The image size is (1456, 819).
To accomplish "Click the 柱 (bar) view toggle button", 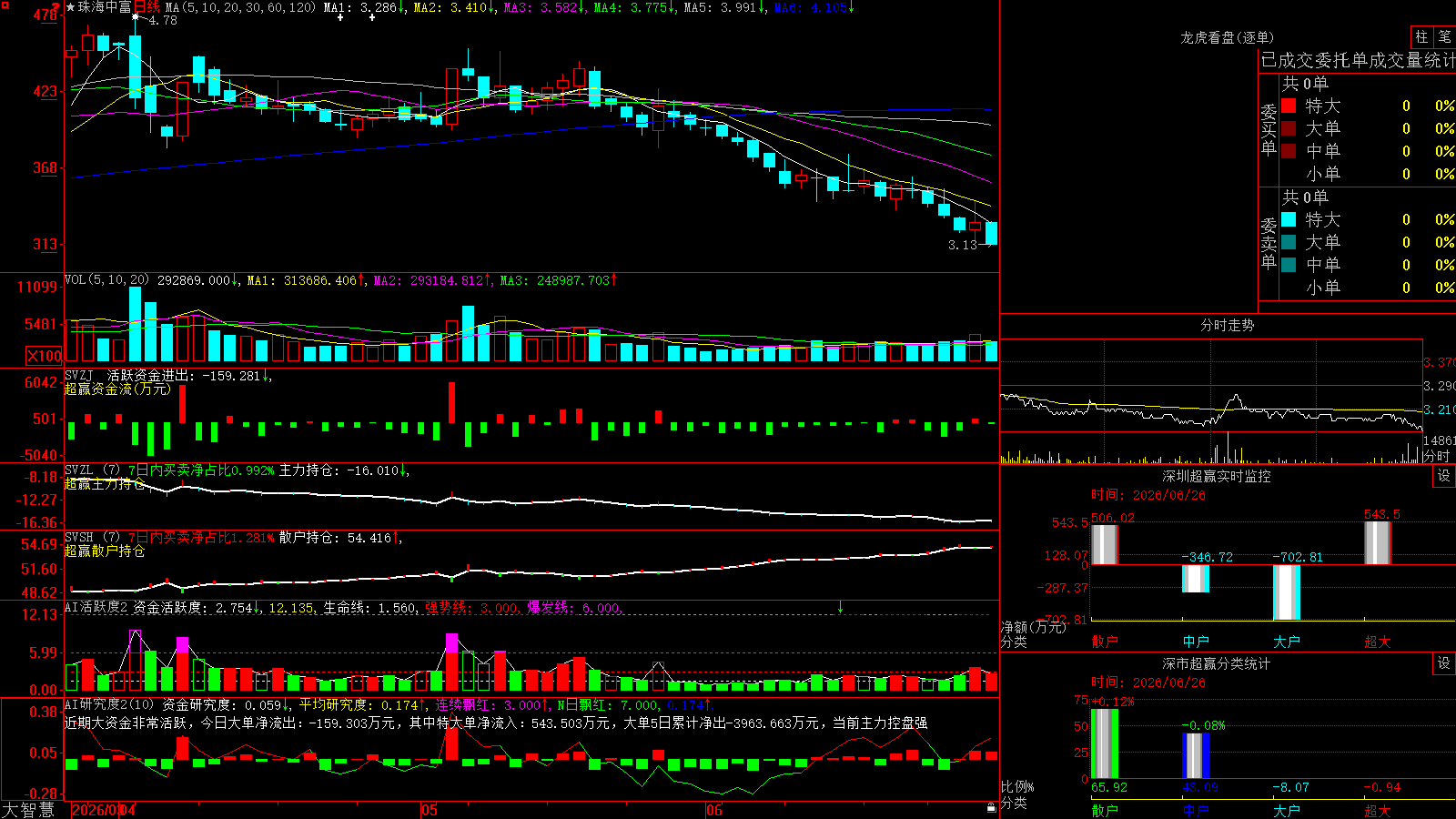I will [1421, 37].
